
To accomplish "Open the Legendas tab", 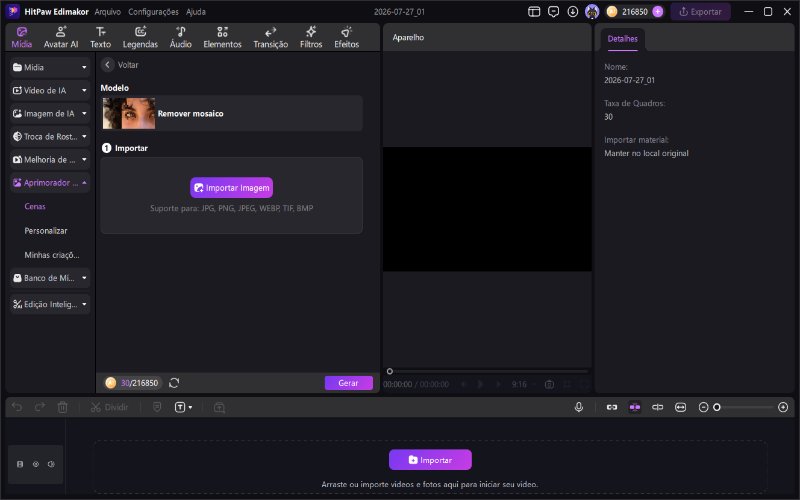I will tap(140, 37).
